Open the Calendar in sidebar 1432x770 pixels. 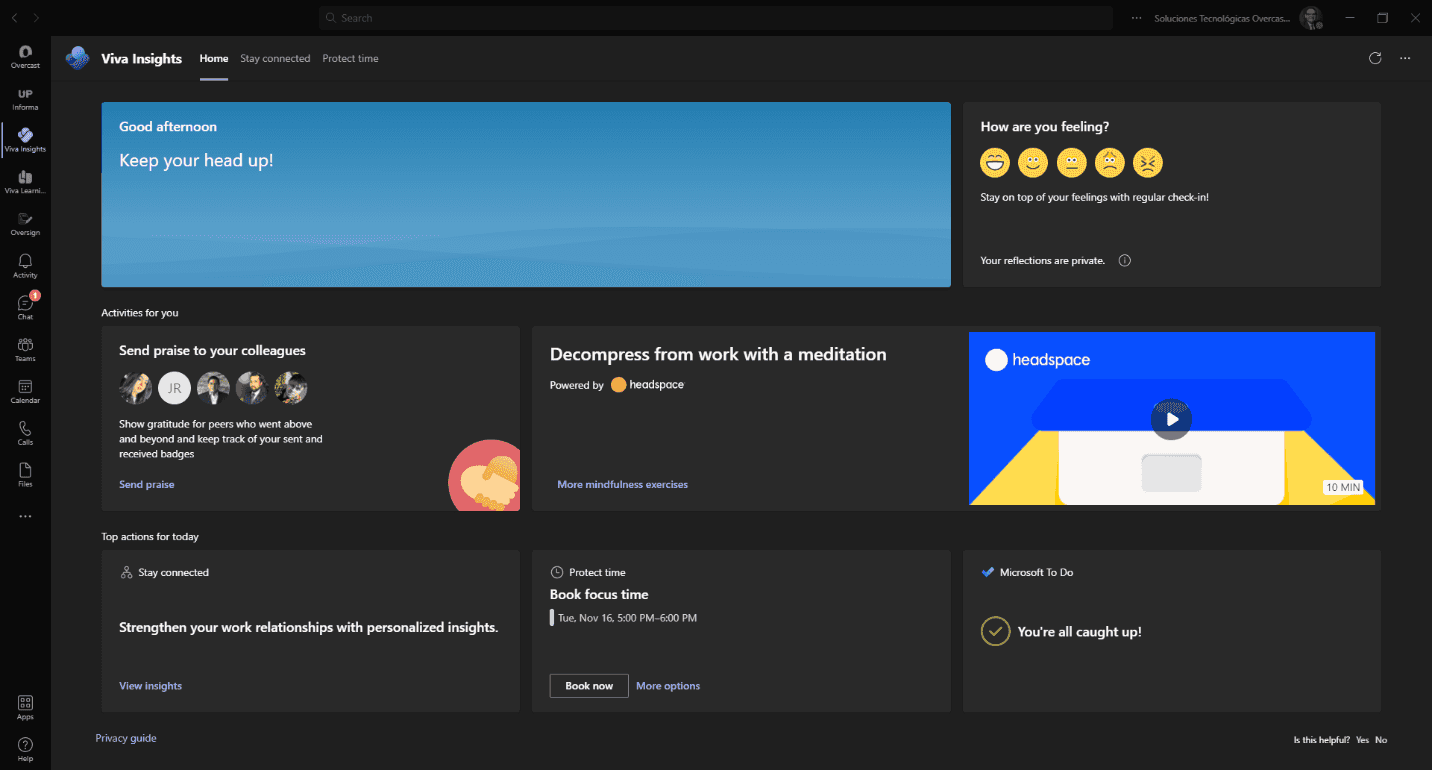[x=25, y=392]
